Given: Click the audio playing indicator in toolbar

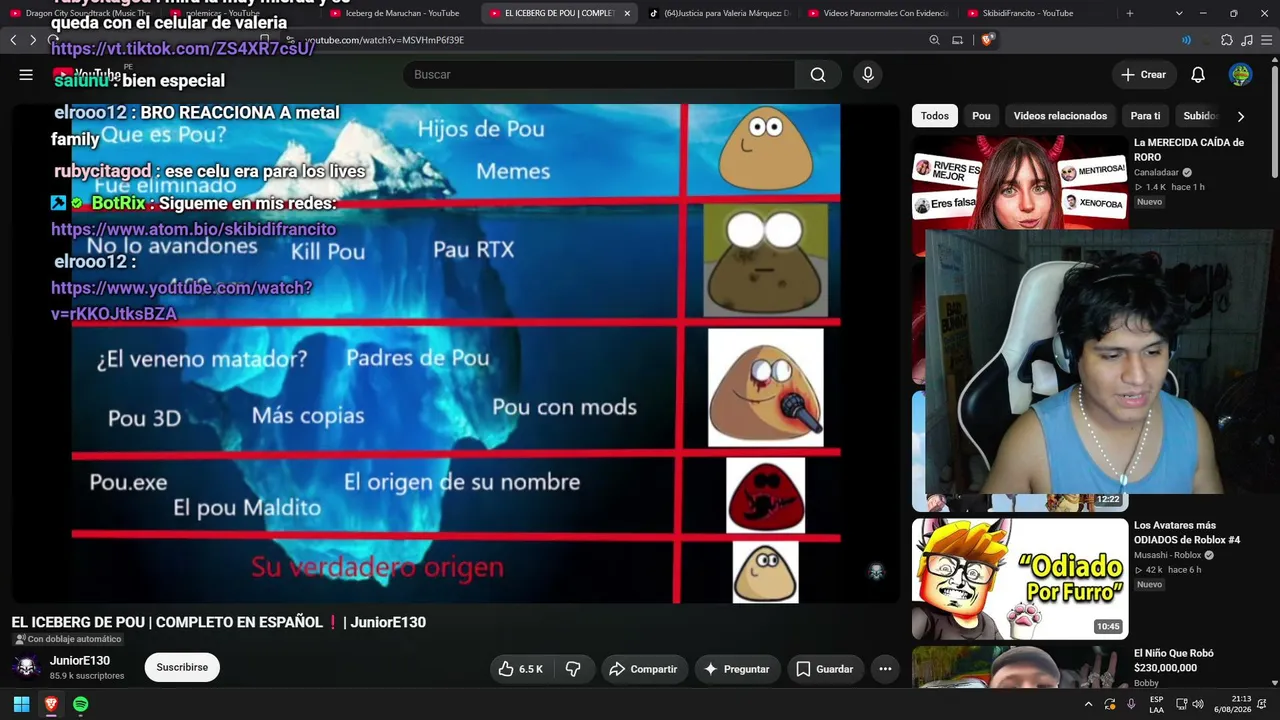Looking at the screenshot, I should tap(1186, 40).
